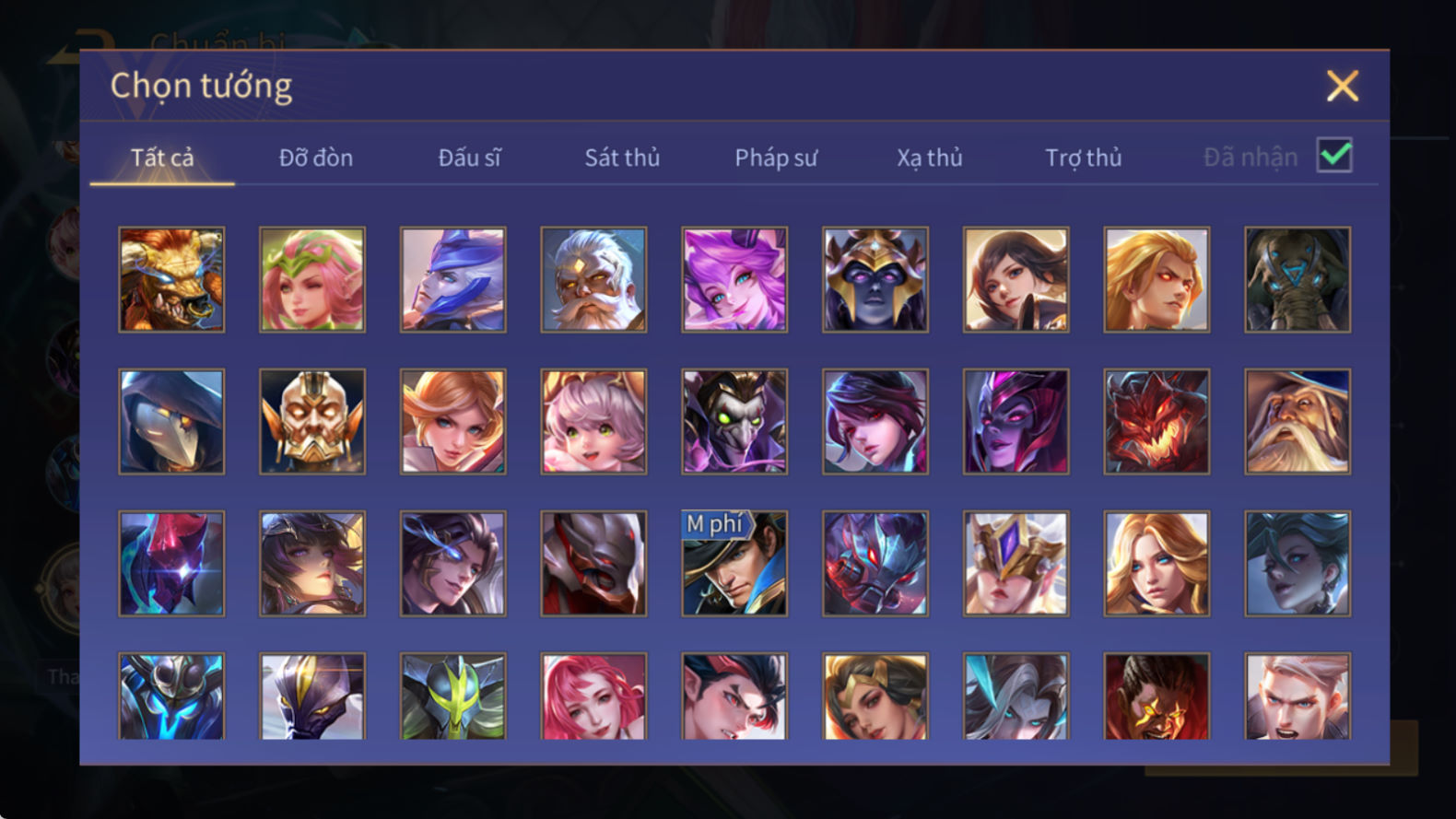Show the Pháp sư hero category
Screen dimensions: 1456x819
[x=776, y=158]
